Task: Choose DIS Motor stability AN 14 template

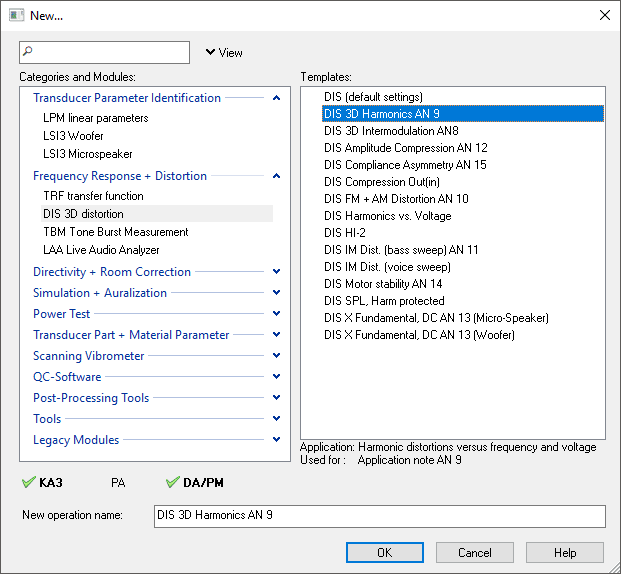Action: (x=383, y=284)
